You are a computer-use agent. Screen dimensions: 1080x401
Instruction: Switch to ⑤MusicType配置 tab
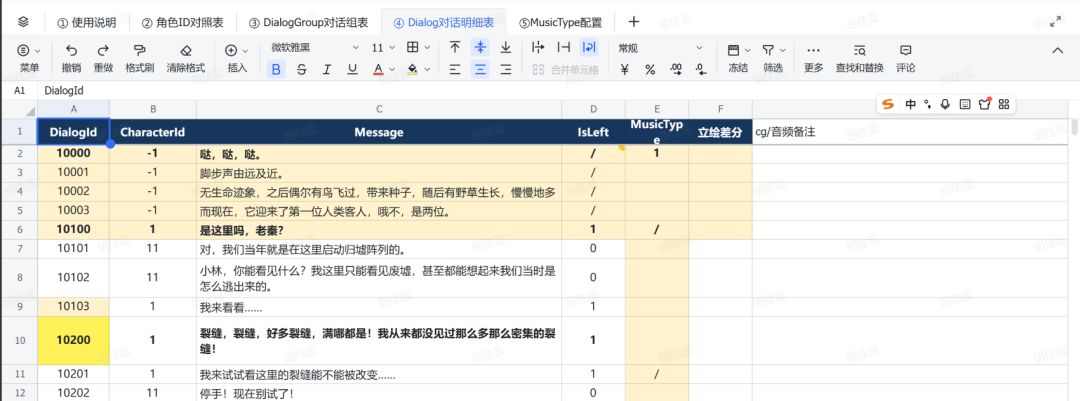pos(561,22)
